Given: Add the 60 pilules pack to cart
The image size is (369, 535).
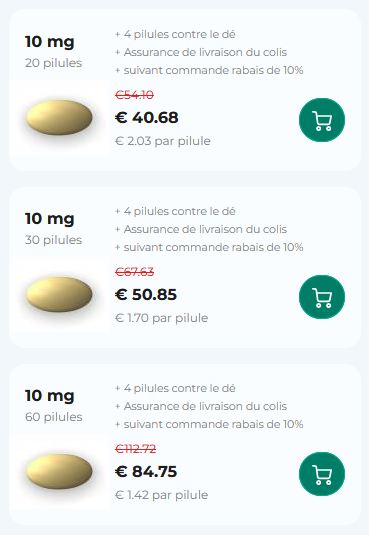Looking at the screenshot, I should (322, 474).
